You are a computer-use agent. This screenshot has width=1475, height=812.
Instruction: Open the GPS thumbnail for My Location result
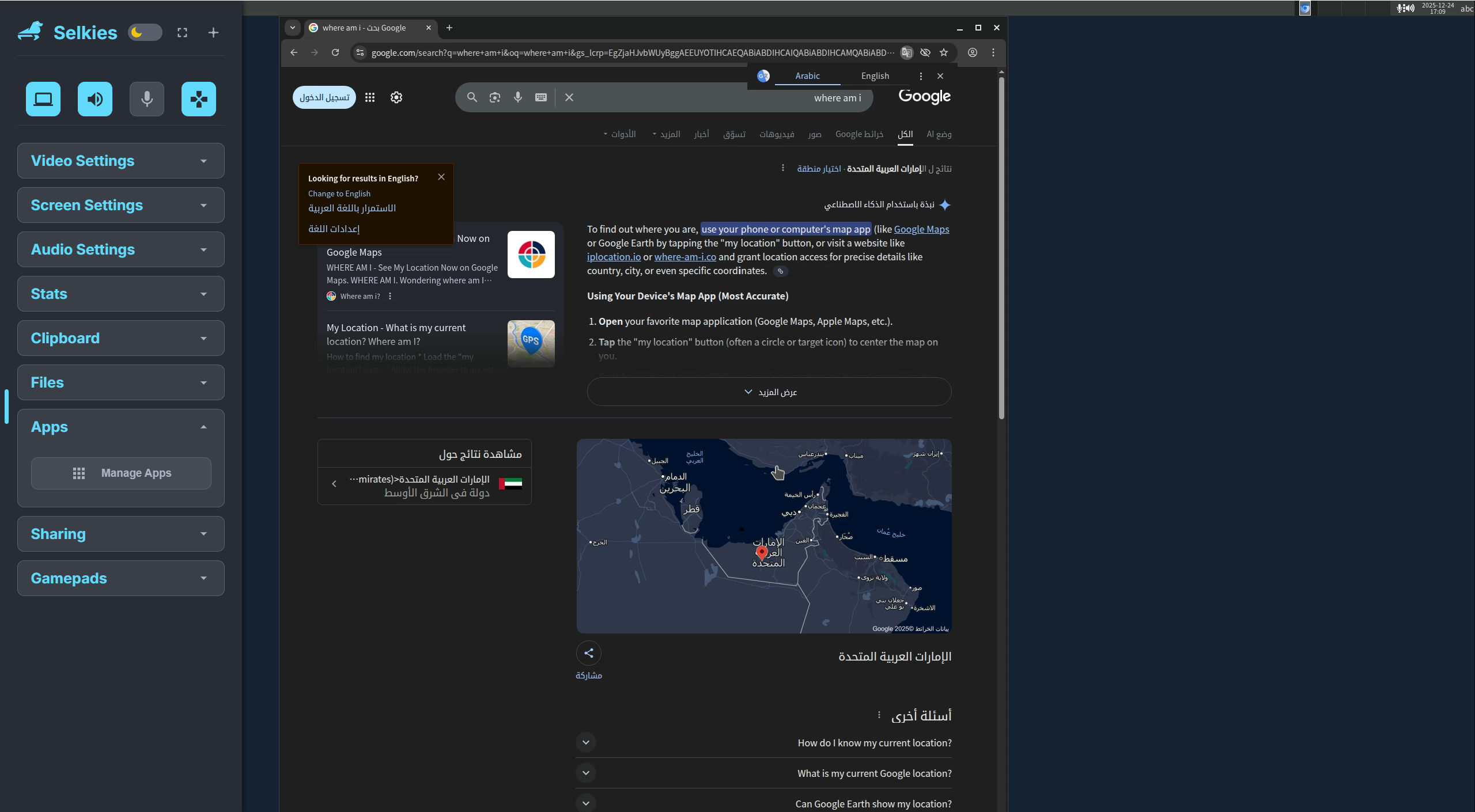click(531, 343)
